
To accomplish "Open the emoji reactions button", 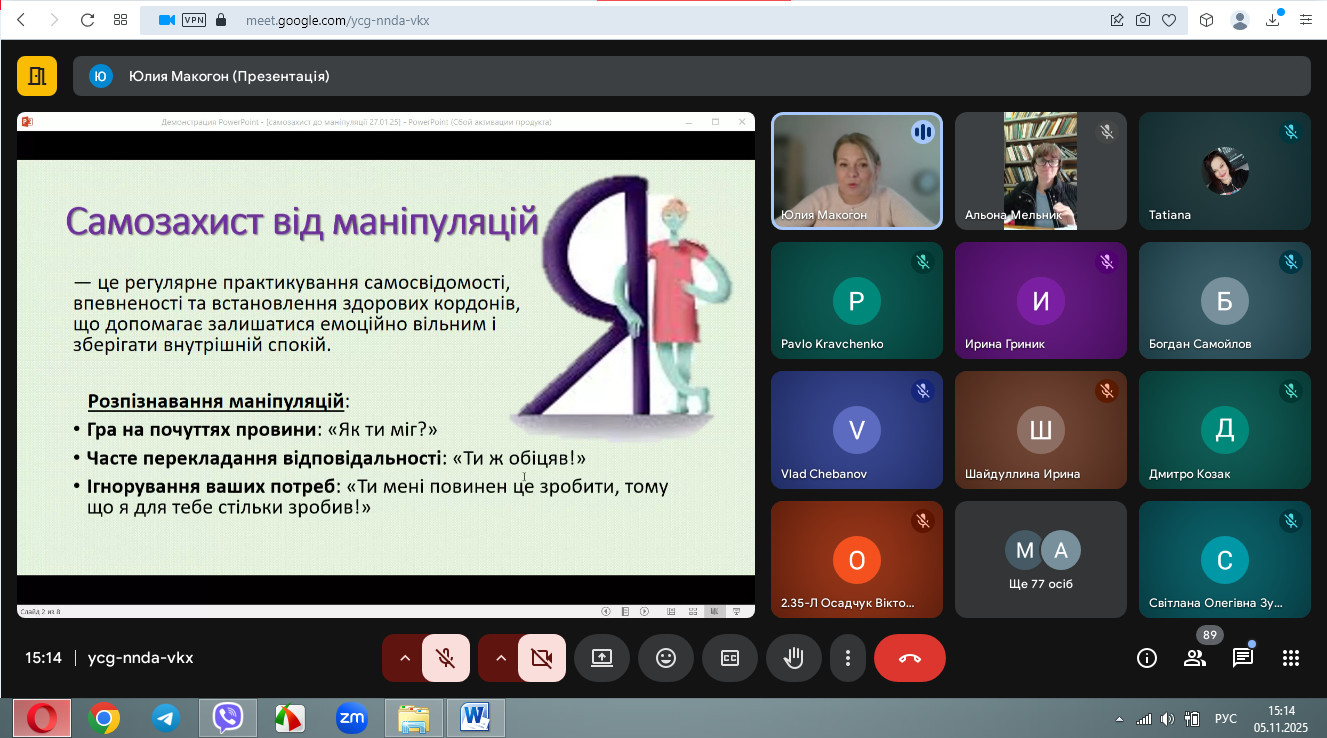I will point(666,658).
